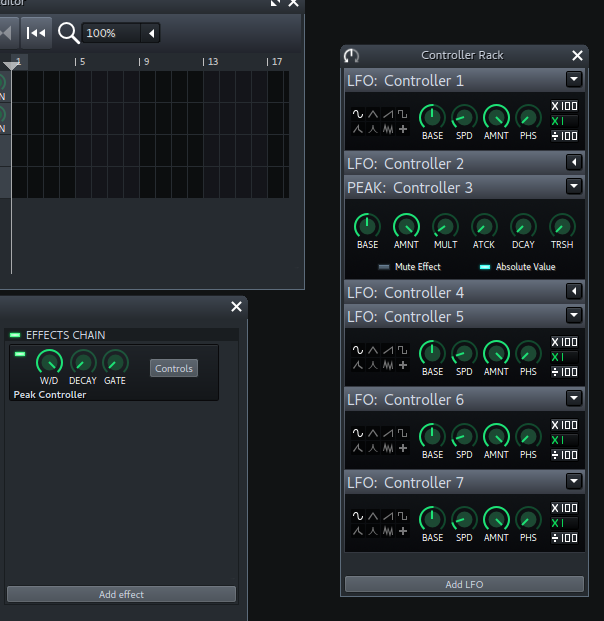Select sine wave shape in LFO Controller 7

coord(358,516)
